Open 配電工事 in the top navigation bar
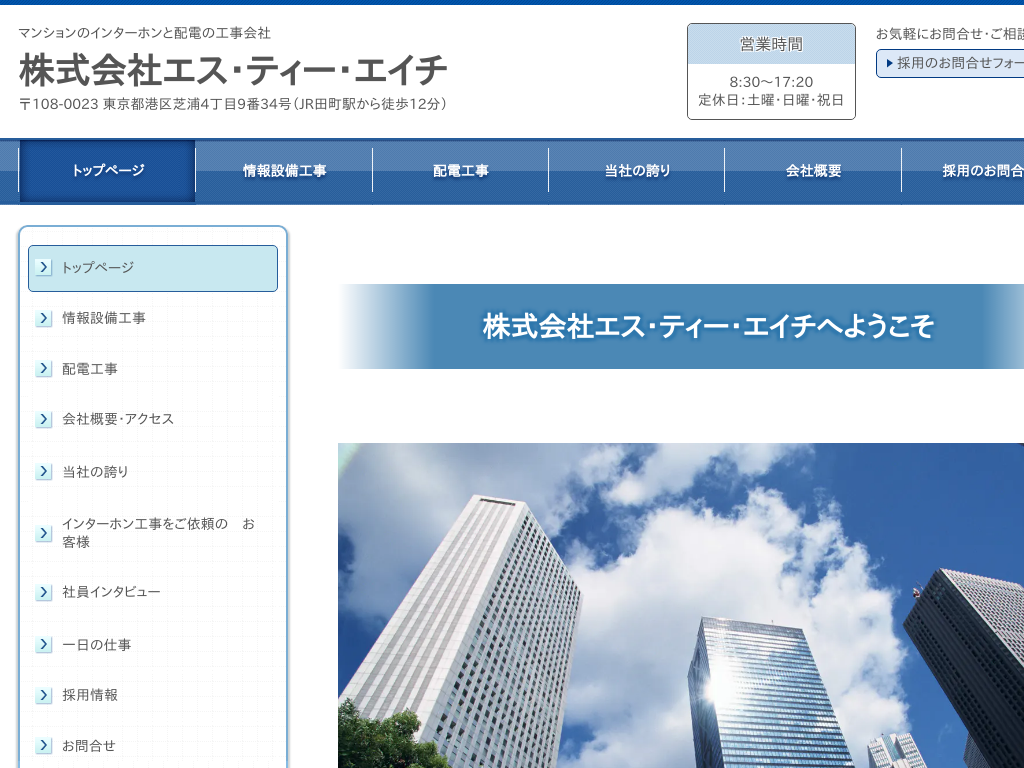The height and width of the screenshot is (768, 1024). (x=460, y=171)
